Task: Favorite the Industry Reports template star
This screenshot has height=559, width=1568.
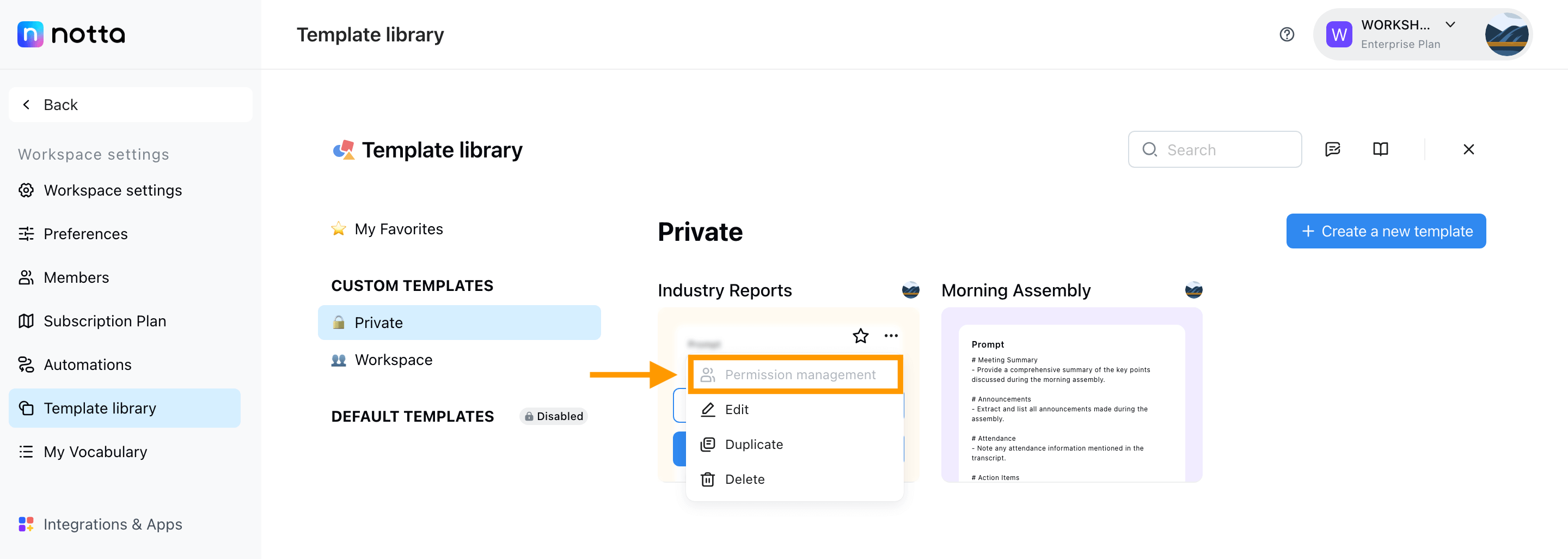Action: (860, 336)
